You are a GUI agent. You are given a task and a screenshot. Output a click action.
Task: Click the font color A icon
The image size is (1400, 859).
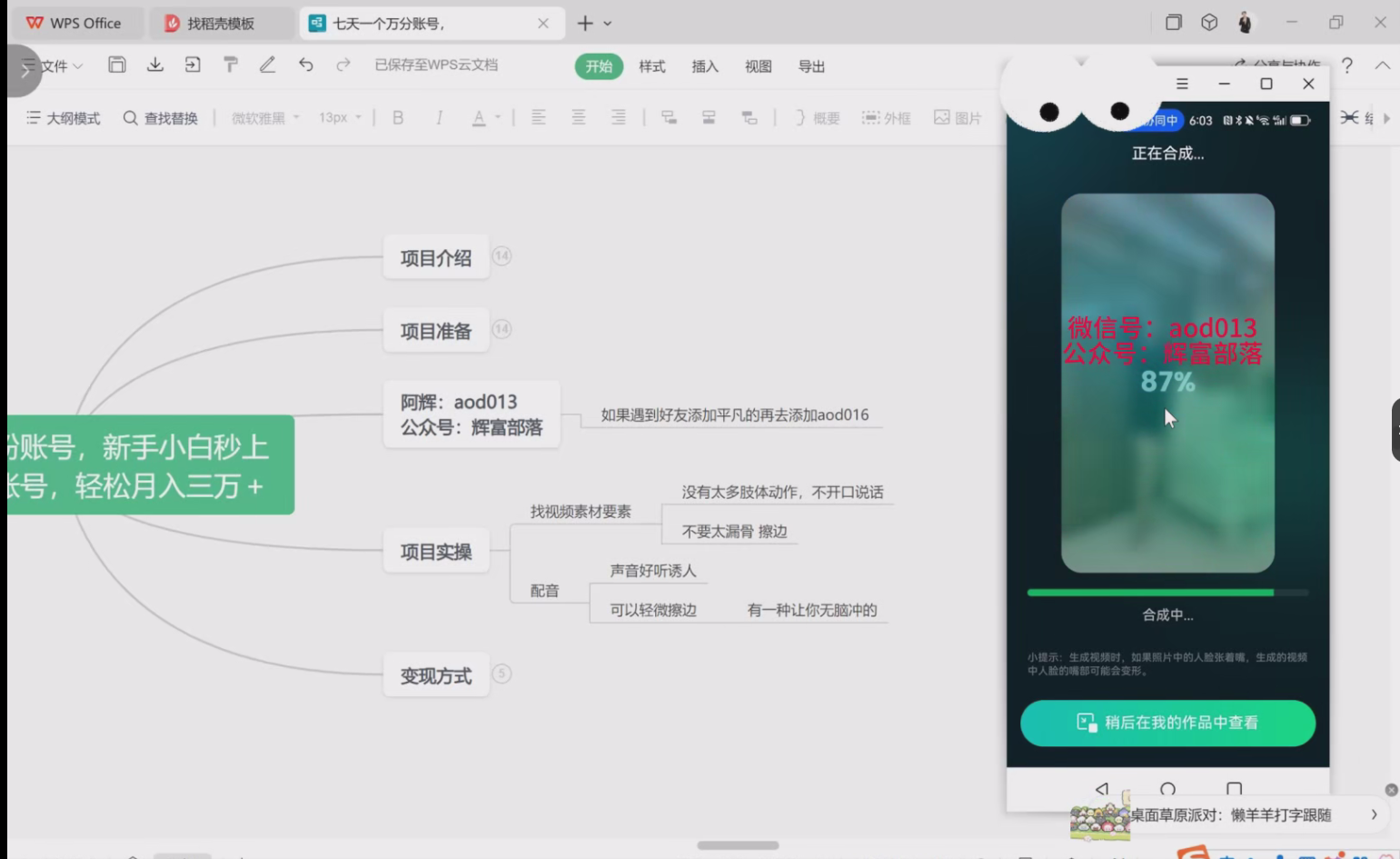point(479,117)
